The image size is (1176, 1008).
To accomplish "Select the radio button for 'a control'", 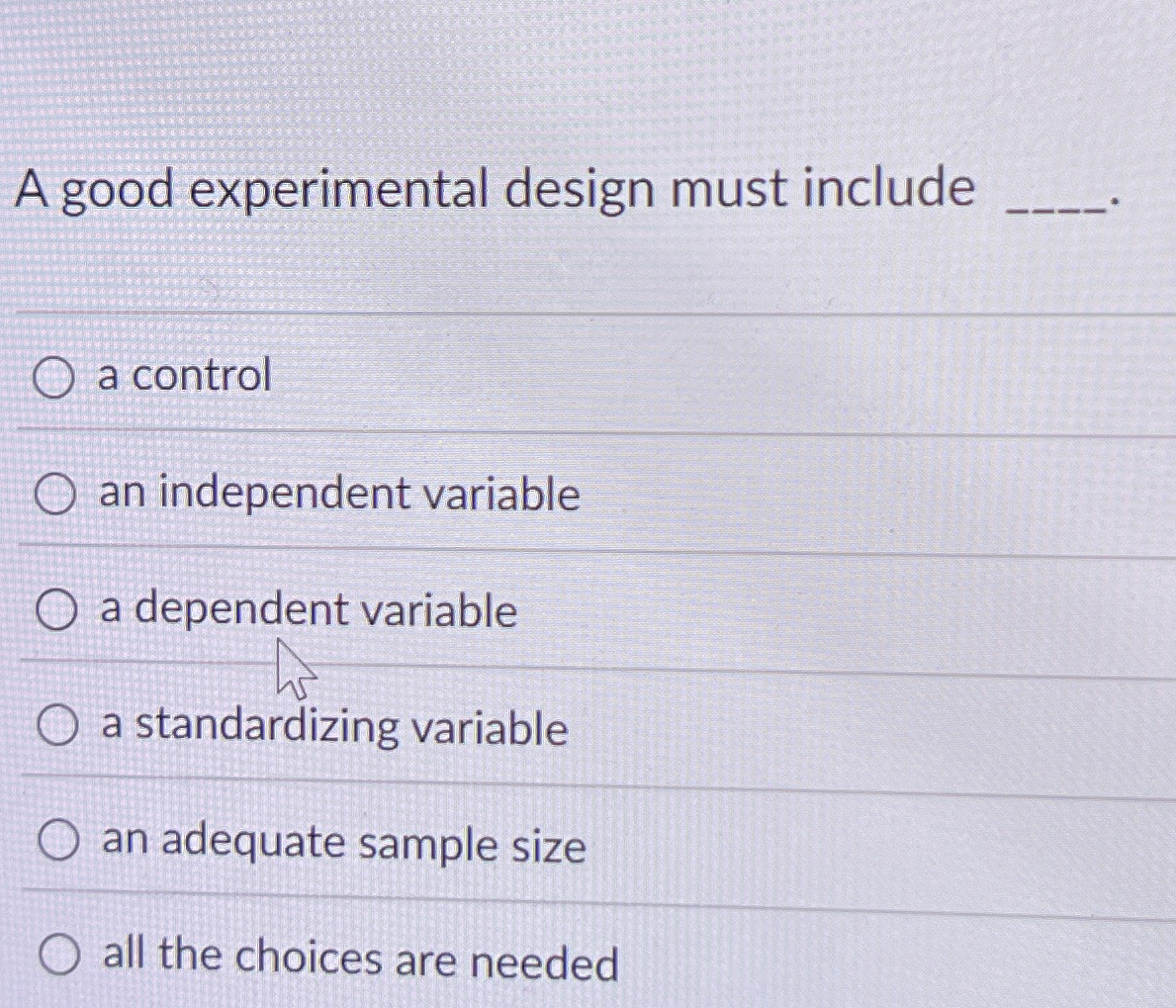I will pos(54,377).
